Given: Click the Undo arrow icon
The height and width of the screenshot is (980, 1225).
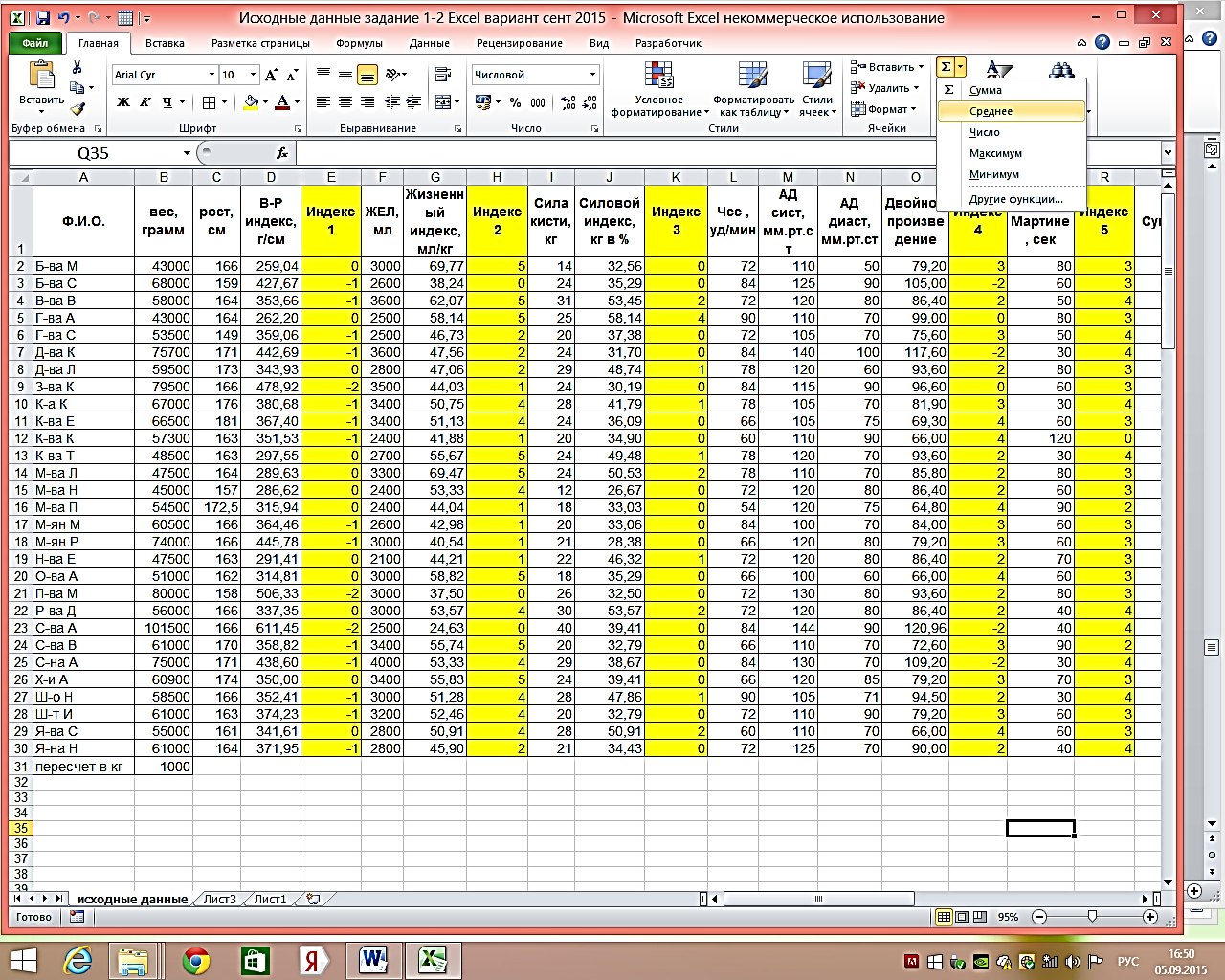Looking at the screenshot, I should [x=64, y=17].
